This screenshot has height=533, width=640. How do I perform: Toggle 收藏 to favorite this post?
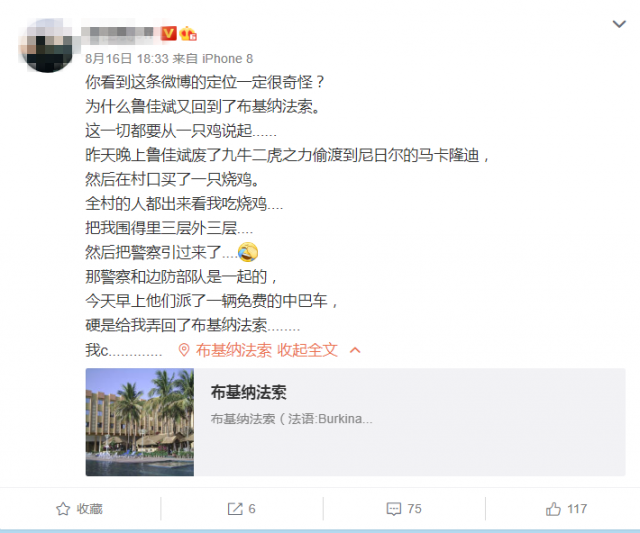[80, 509]
